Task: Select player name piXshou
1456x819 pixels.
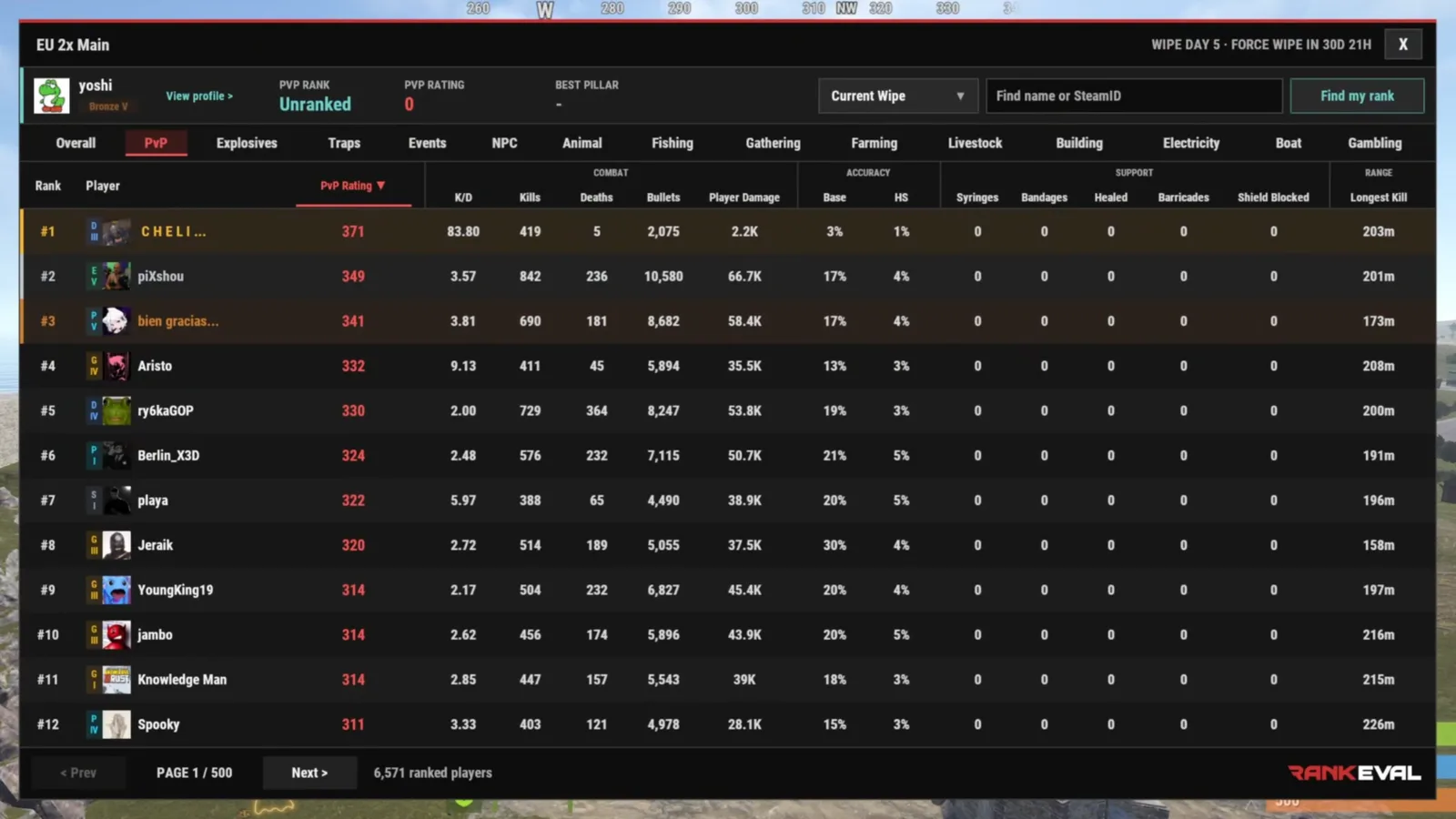Action: 160,276
